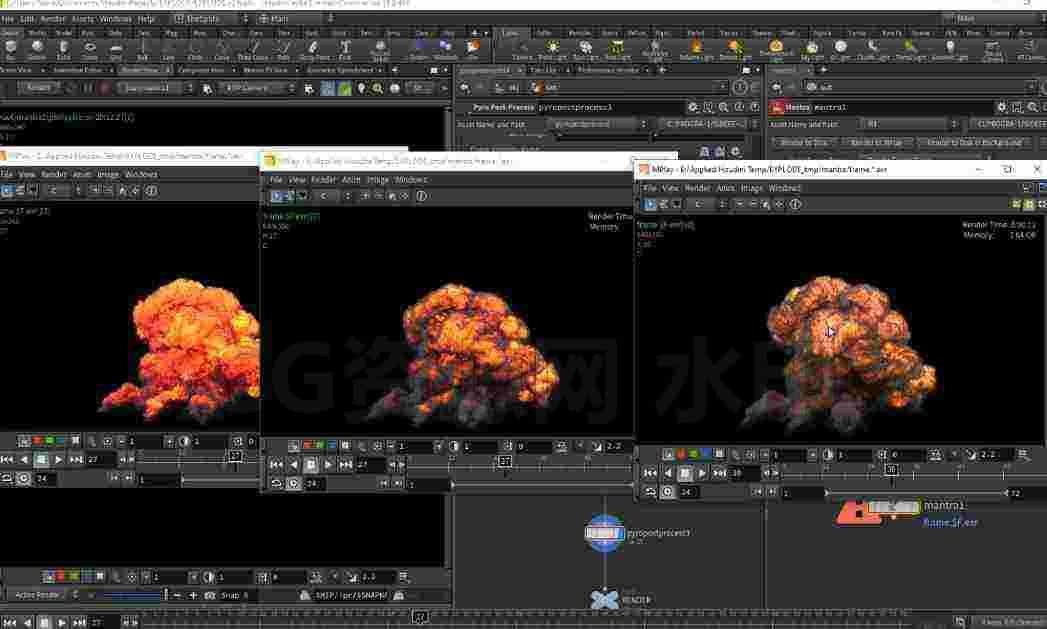Create an Area Light from the shelf
The height and width of the screenshot is (629, 1047).
pos(617,49)
